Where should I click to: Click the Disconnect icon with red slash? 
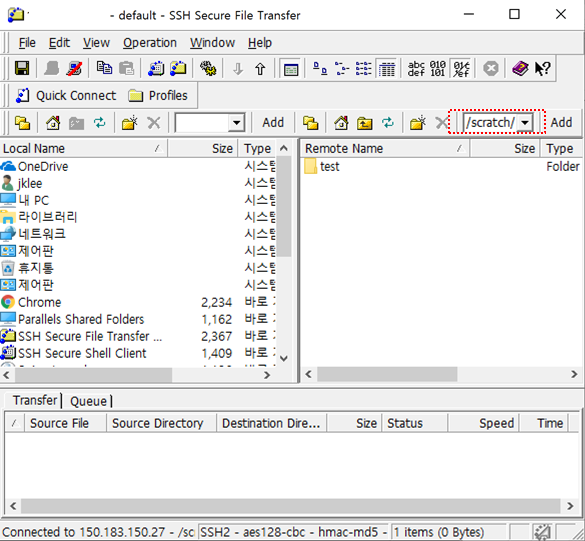pyautogui.click(x=74, y=68)
